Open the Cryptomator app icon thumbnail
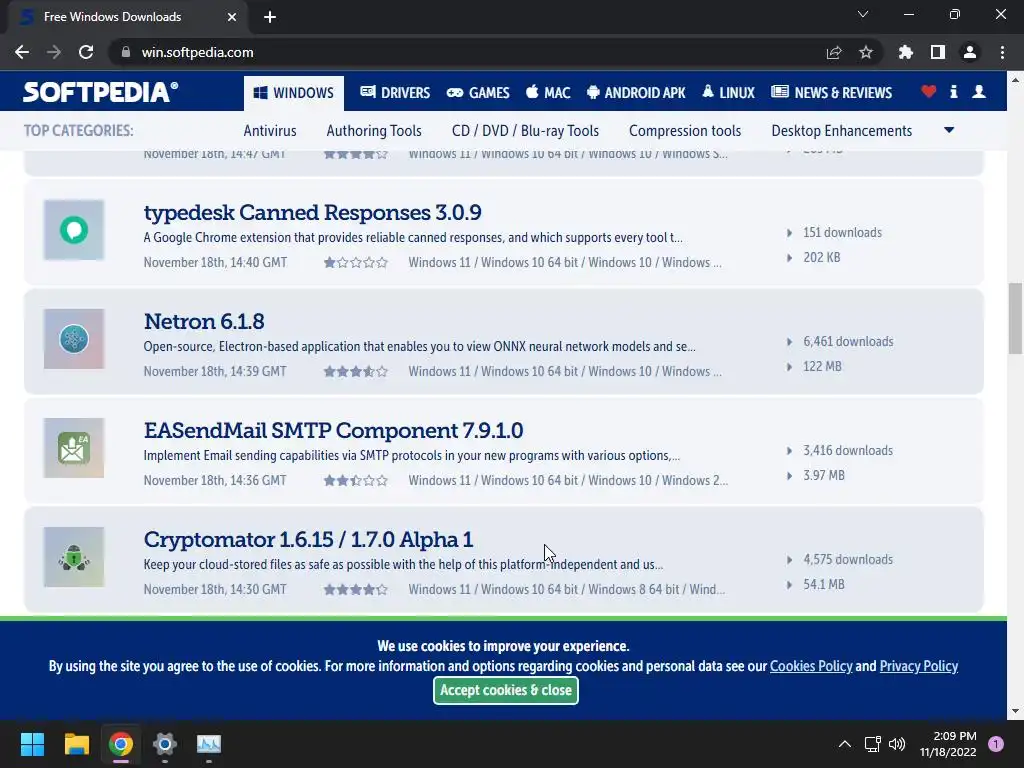 coord(74,557)
